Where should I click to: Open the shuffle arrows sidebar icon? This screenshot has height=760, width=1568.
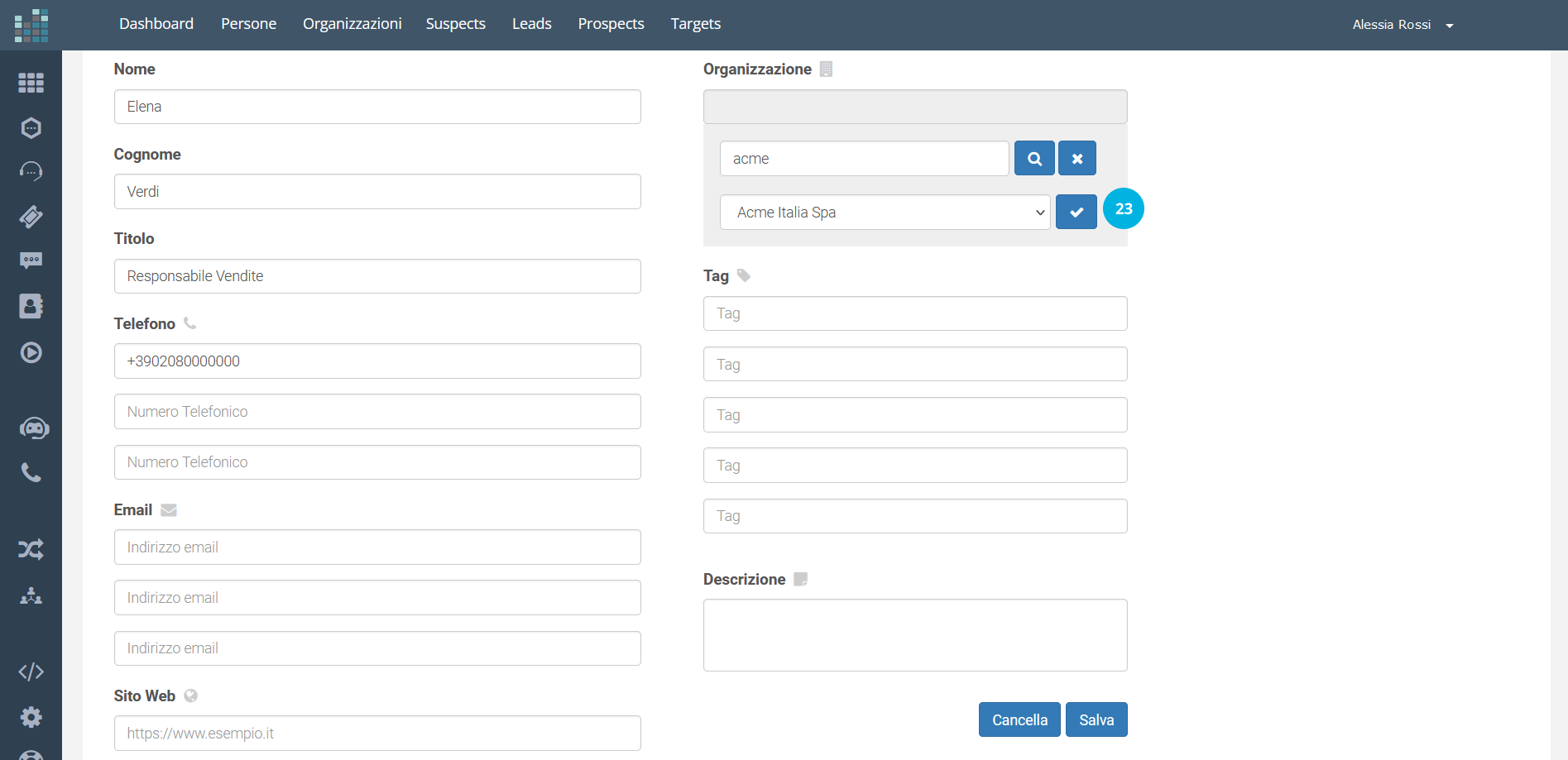[31, 549]
